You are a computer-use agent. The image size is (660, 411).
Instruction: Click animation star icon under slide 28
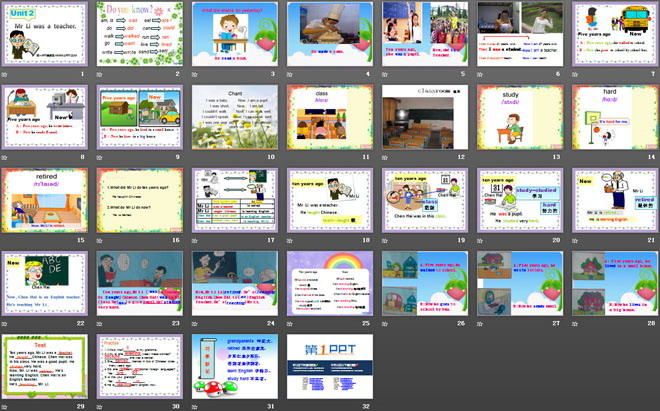(575, 324)
